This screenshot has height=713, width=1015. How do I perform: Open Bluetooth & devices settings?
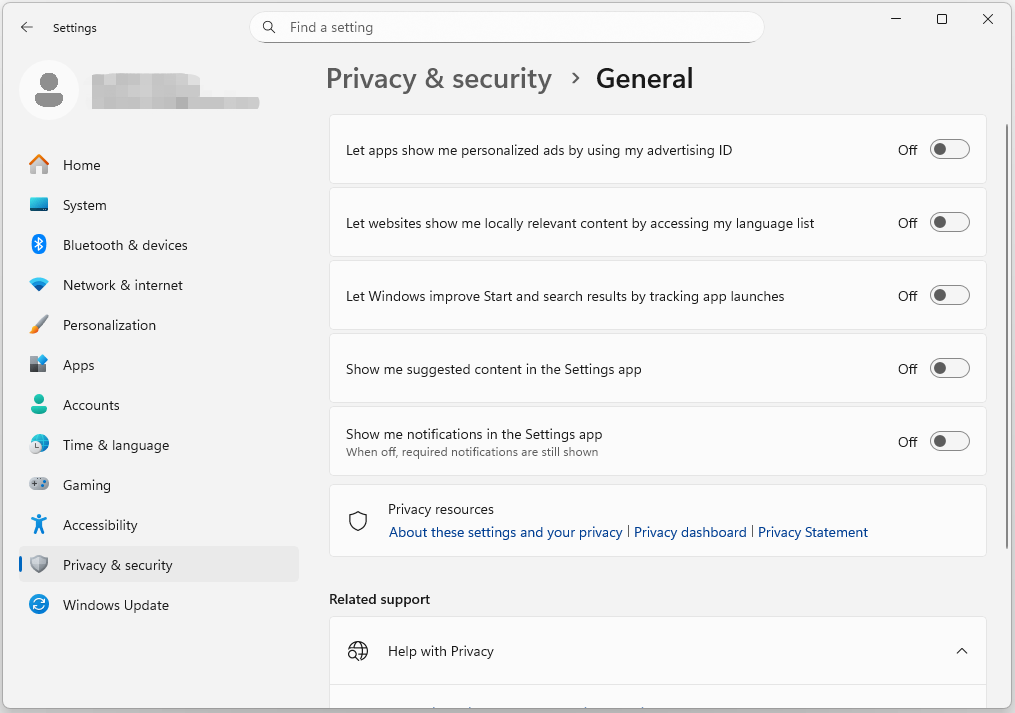pos(125,244)
